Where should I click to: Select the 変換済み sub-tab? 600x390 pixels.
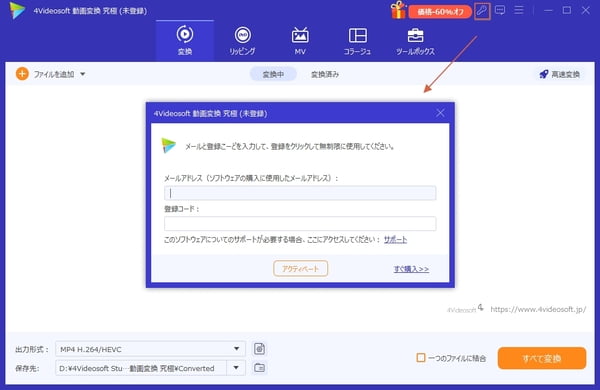coord(324,74)
